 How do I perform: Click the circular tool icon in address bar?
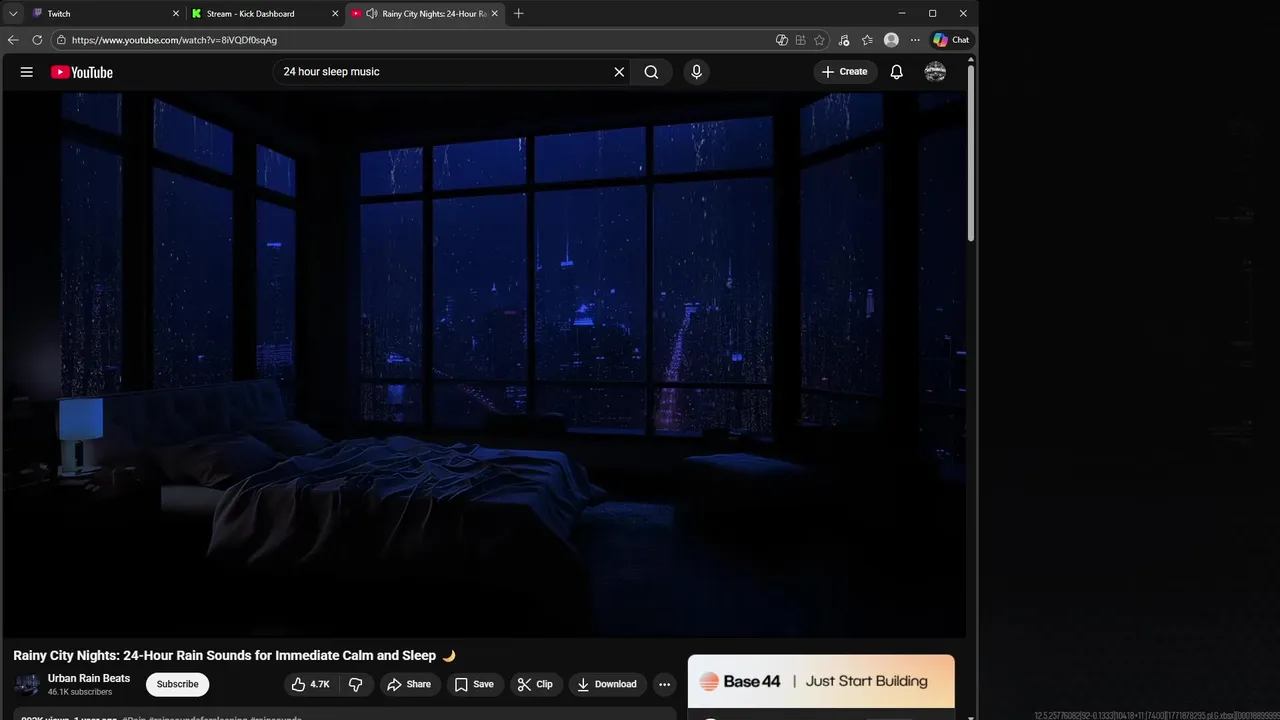click(x=782, y=40)
